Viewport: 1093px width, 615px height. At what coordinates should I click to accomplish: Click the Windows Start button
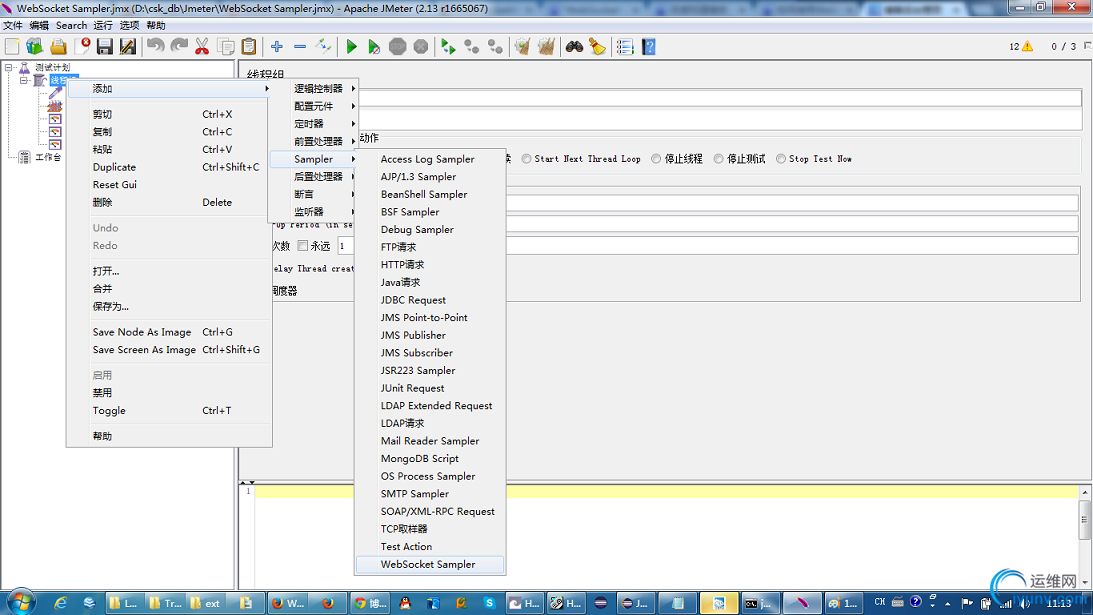20,602
